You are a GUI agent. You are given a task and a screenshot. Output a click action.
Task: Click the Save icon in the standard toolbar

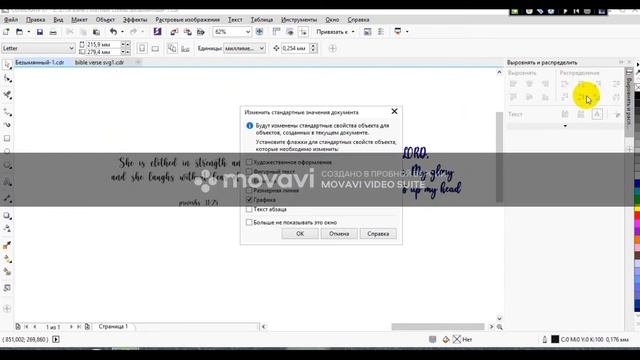point(40,32)
